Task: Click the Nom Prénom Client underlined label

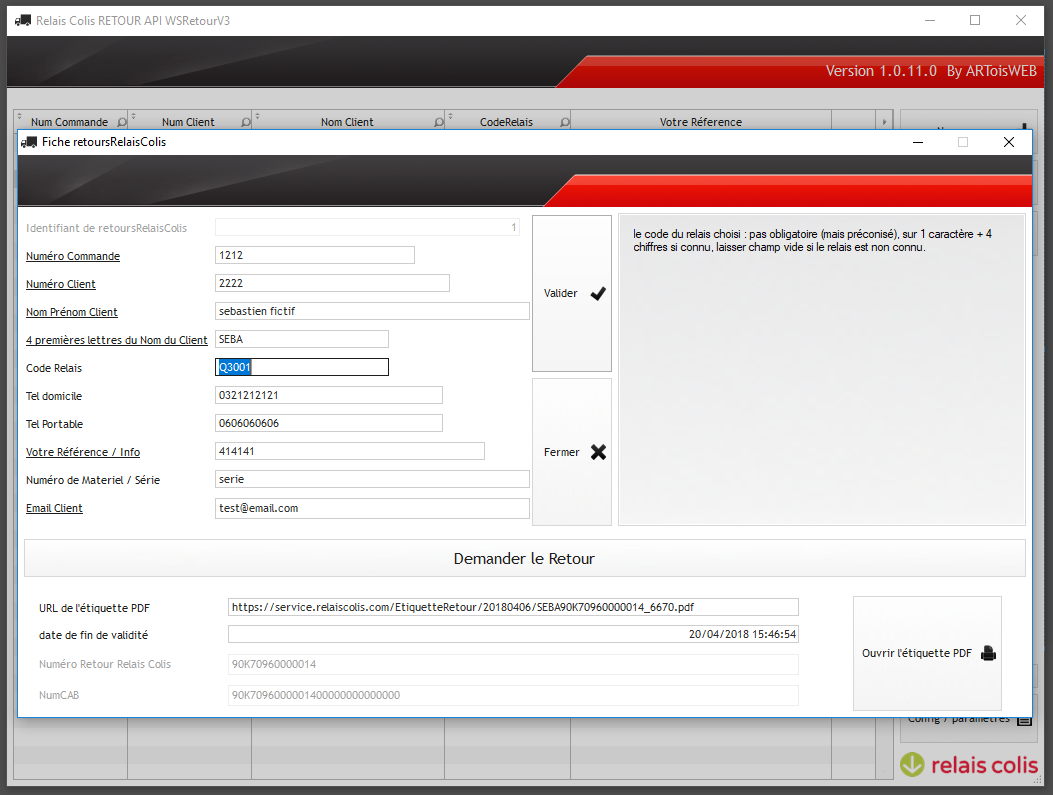Action: (x=71, y=312)
